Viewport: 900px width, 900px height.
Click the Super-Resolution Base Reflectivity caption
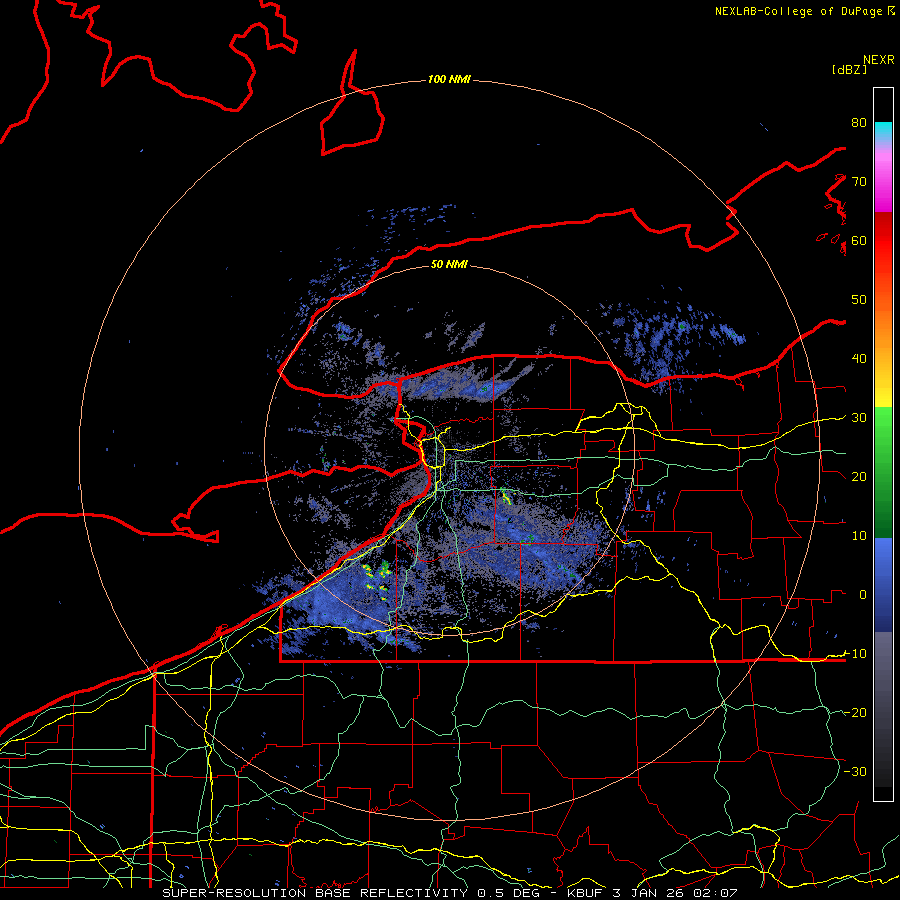[x=315, y=893]
